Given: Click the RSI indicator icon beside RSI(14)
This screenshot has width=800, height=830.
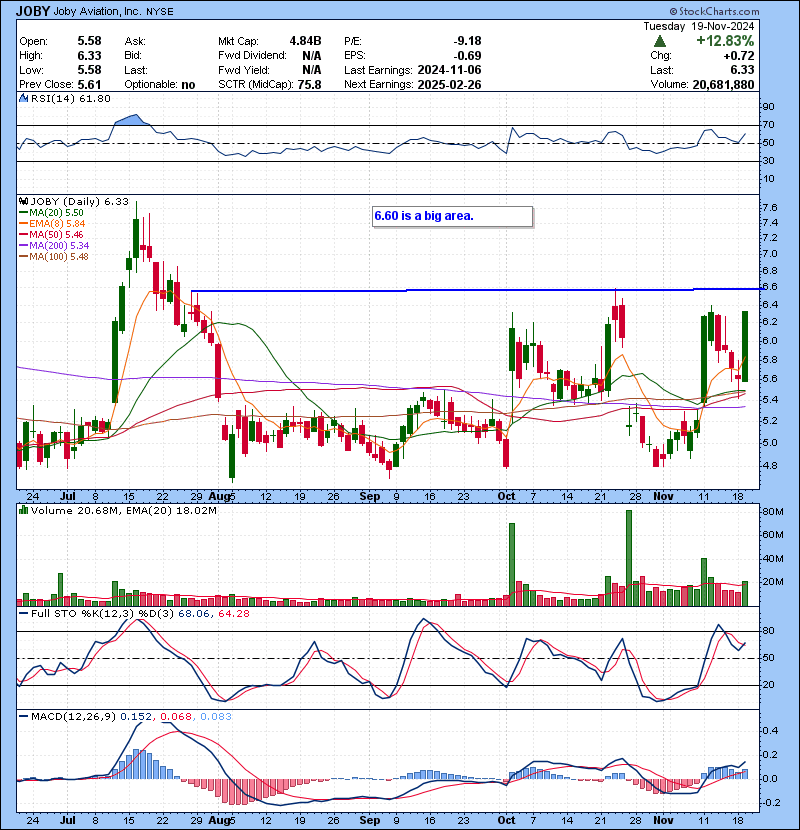Looking at the screenshot, I should coord(23,98).
